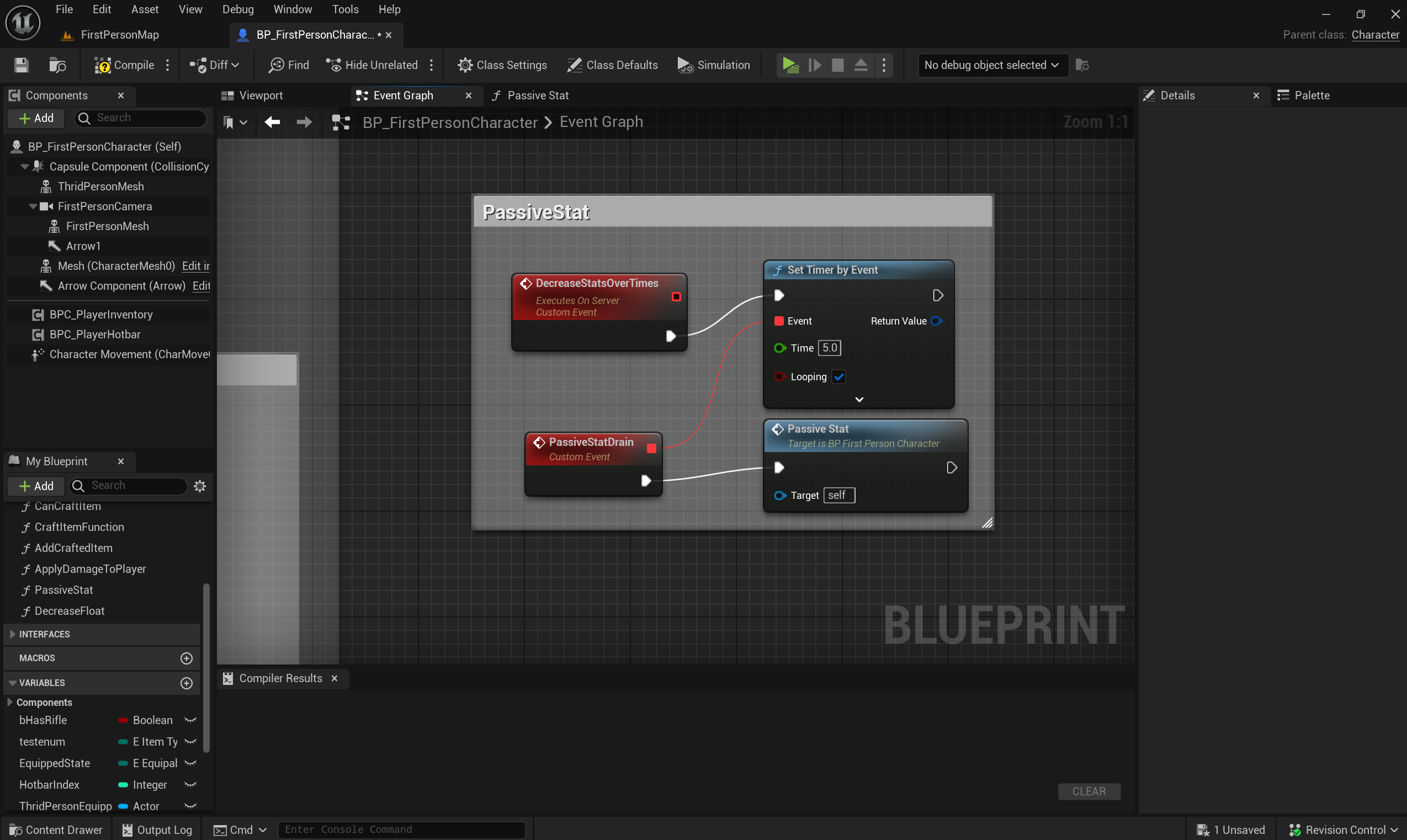
Task: Open the debug object selection dropdown
Action: coord(991,65)
